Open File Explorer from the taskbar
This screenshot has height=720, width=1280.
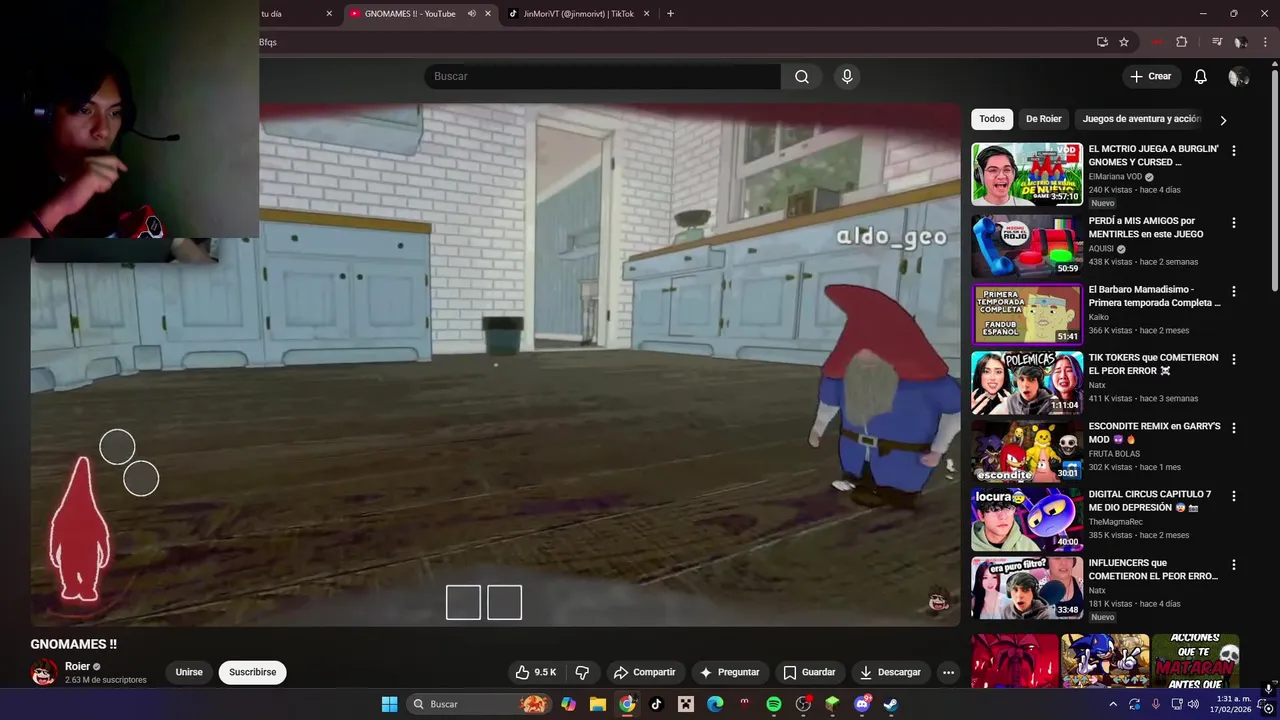(597, 704)
